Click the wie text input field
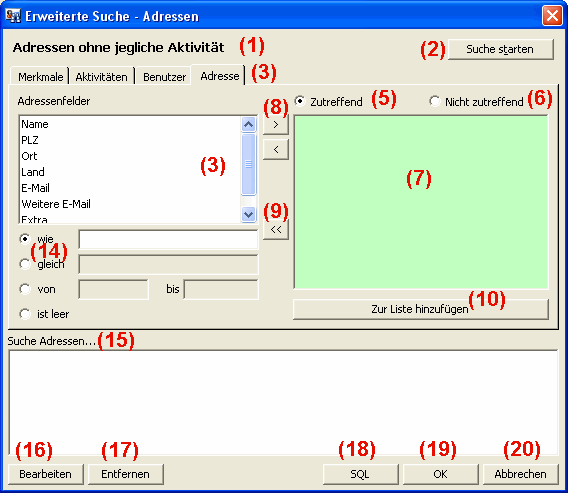 coord(168,239)
